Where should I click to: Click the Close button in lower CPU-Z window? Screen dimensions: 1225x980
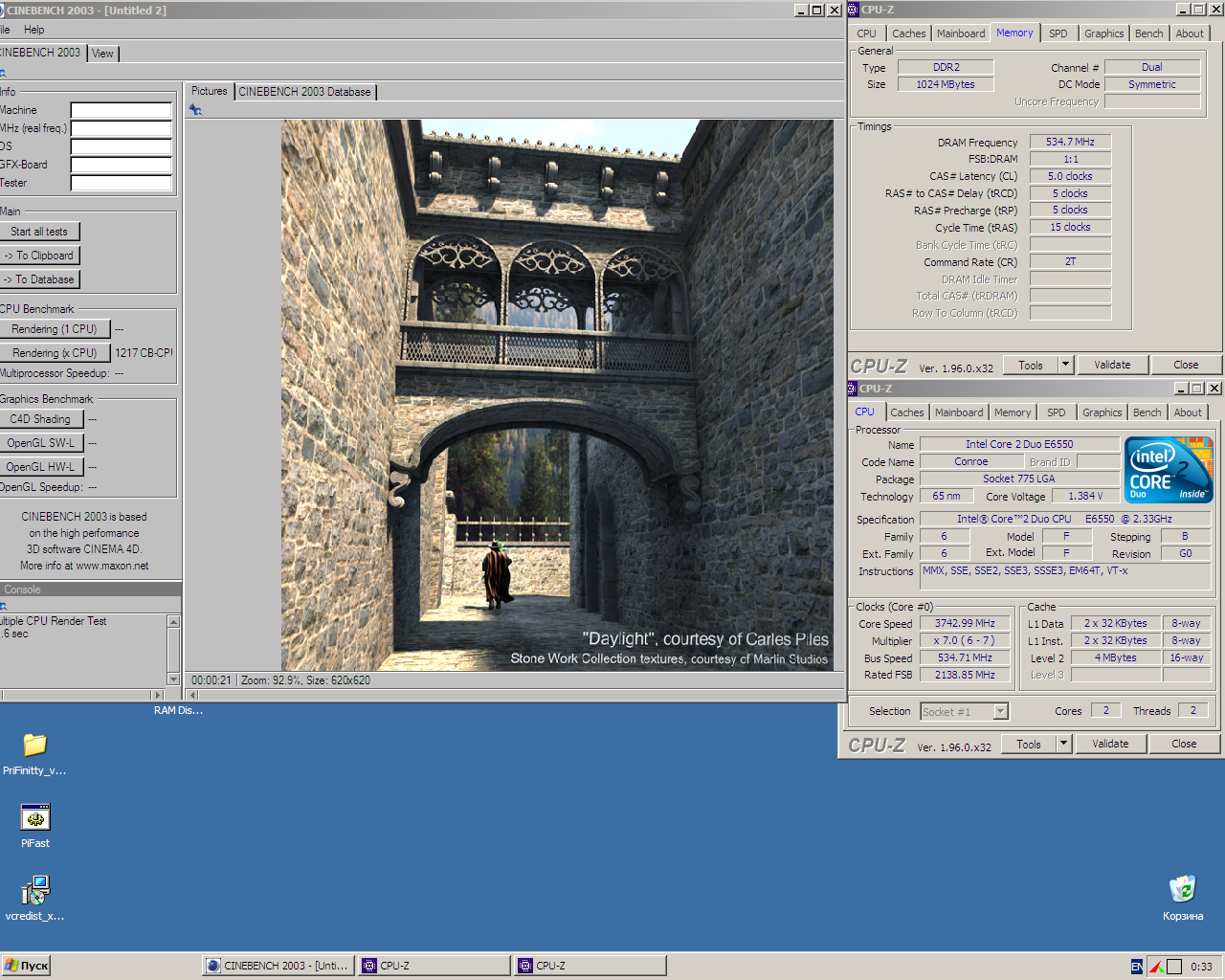[x=1184, y=744]
